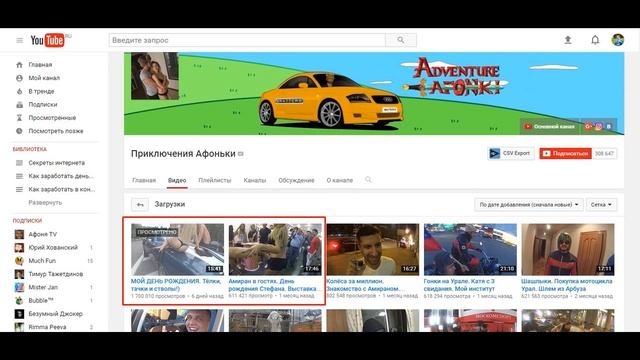Click the Посмотреть позже clock icon
Viewport: 640px width, 360px height.
coord(19,131)
